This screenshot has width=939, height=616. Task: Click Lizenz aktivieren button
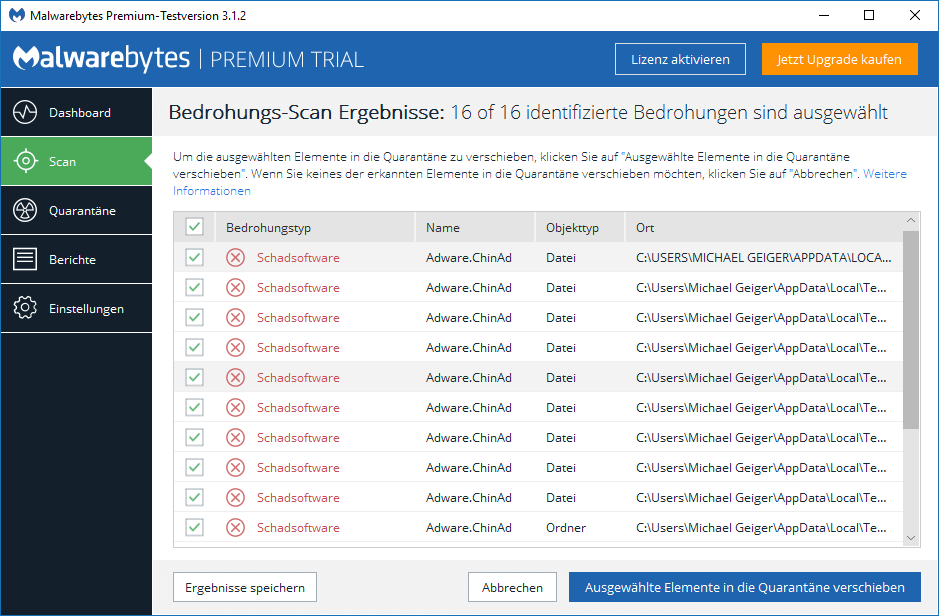pyautogui.click(x=680, y=59)
